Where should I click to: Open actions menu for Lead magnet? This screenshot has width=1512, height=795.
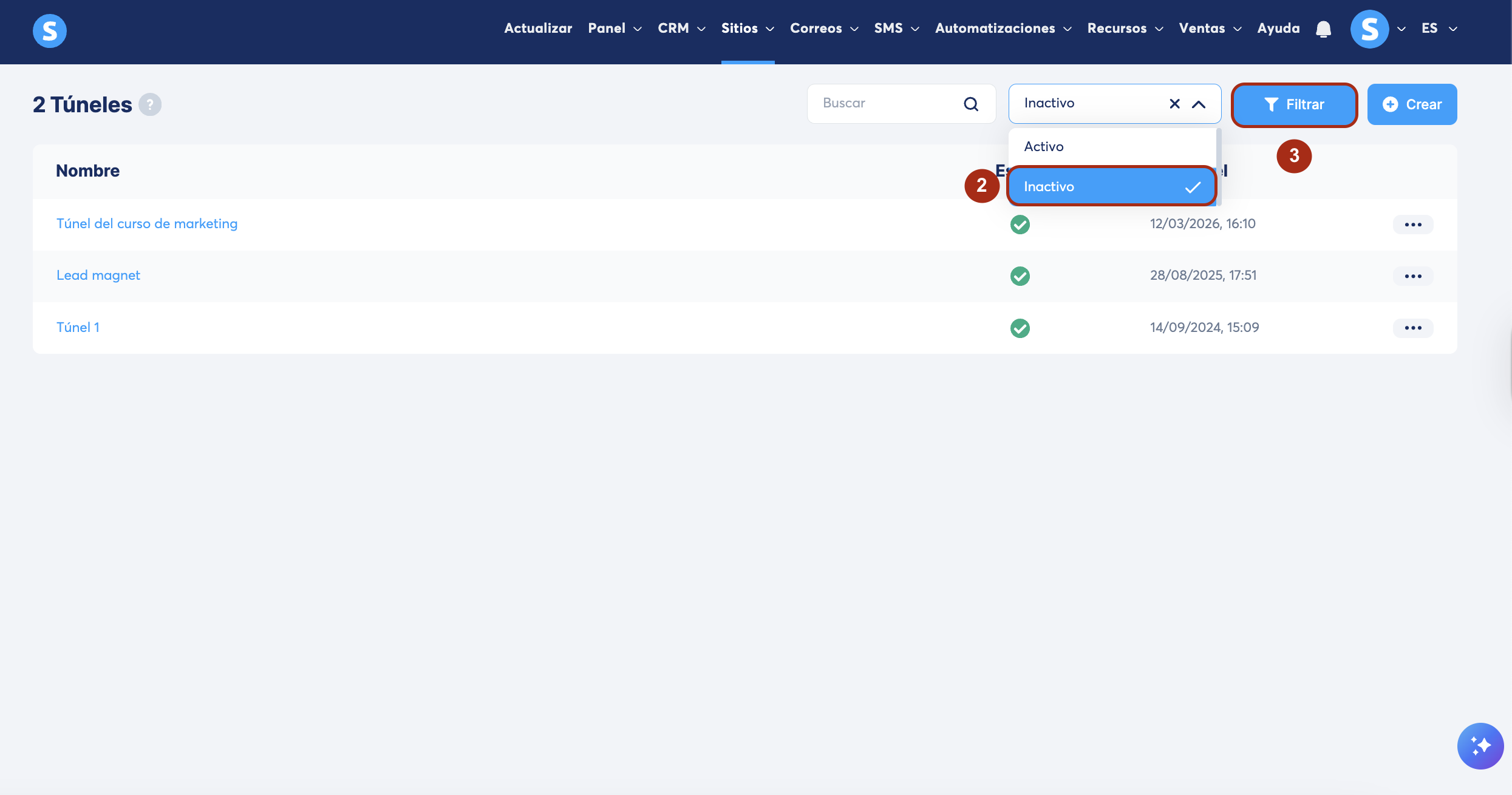(x=1412, y=276)
